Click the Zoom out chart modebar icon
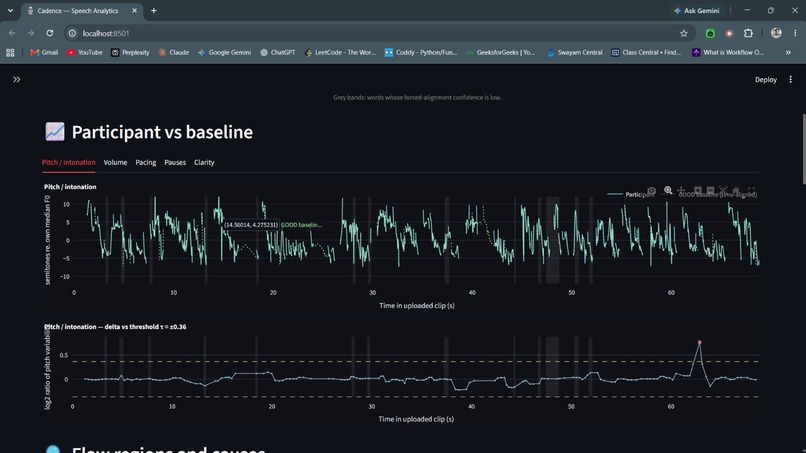 [710, 190]
